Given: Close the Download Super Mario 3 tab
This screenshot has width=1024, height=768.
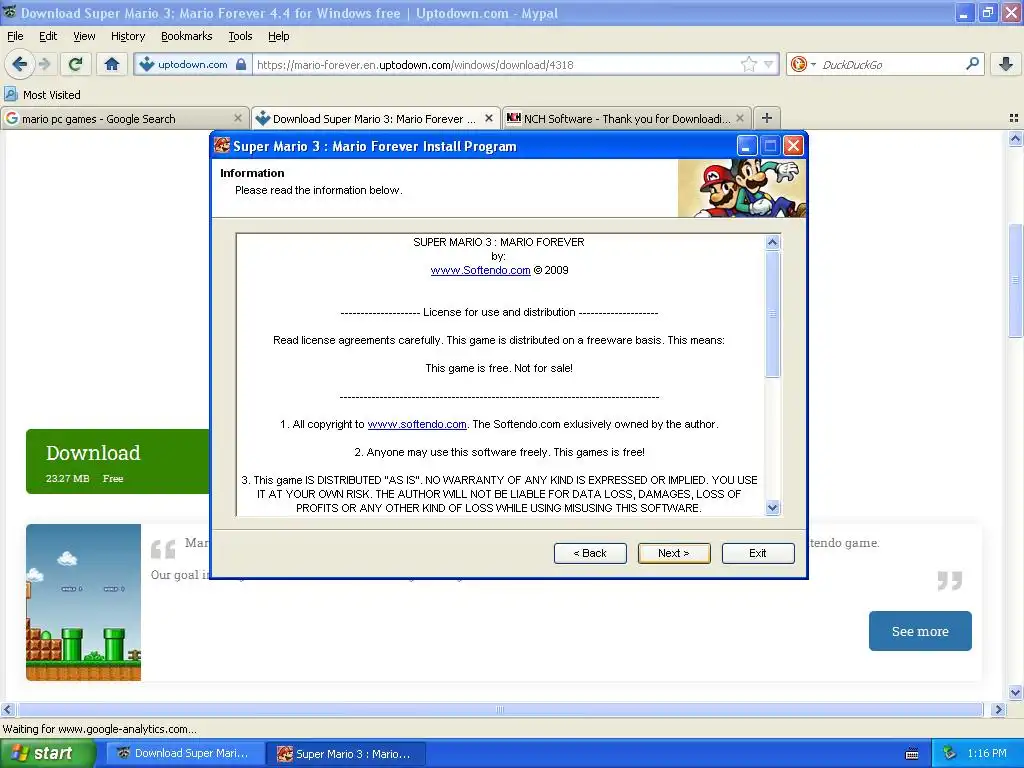Looking at the screenshot, I should (x=488, y=118).
